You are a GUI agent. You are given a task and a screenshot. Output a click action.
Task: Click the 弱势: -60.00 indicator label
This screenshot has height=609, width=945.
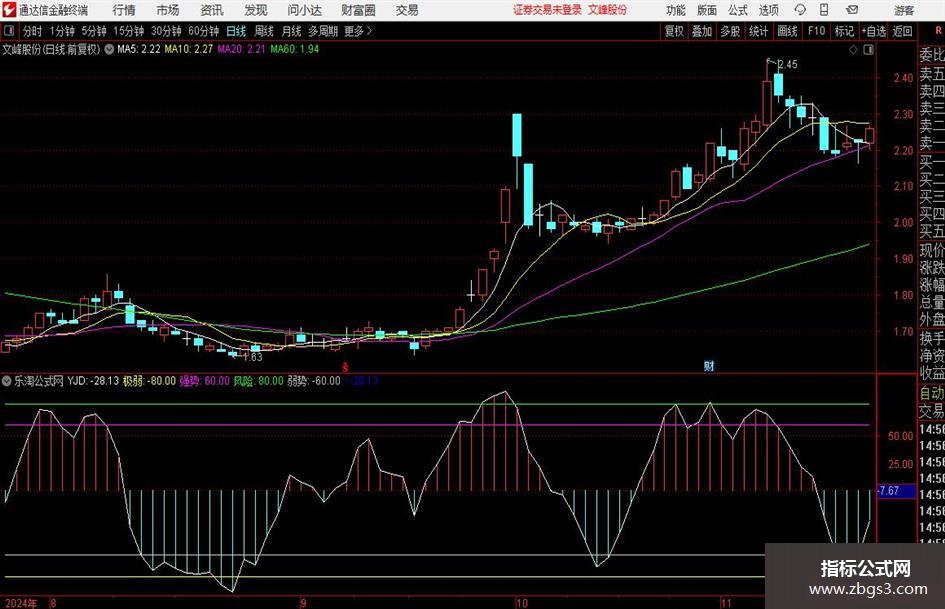[x=313, y=381]
